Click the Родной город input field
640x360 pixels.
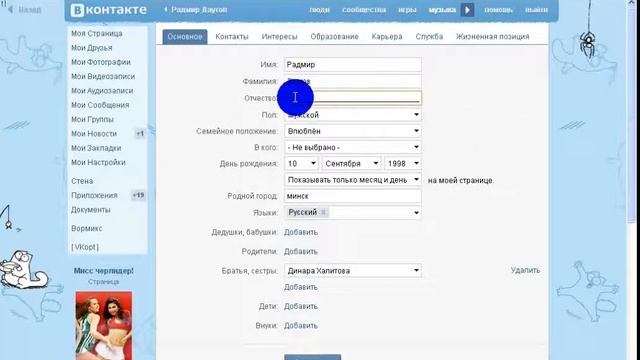[x=353, y=196]
